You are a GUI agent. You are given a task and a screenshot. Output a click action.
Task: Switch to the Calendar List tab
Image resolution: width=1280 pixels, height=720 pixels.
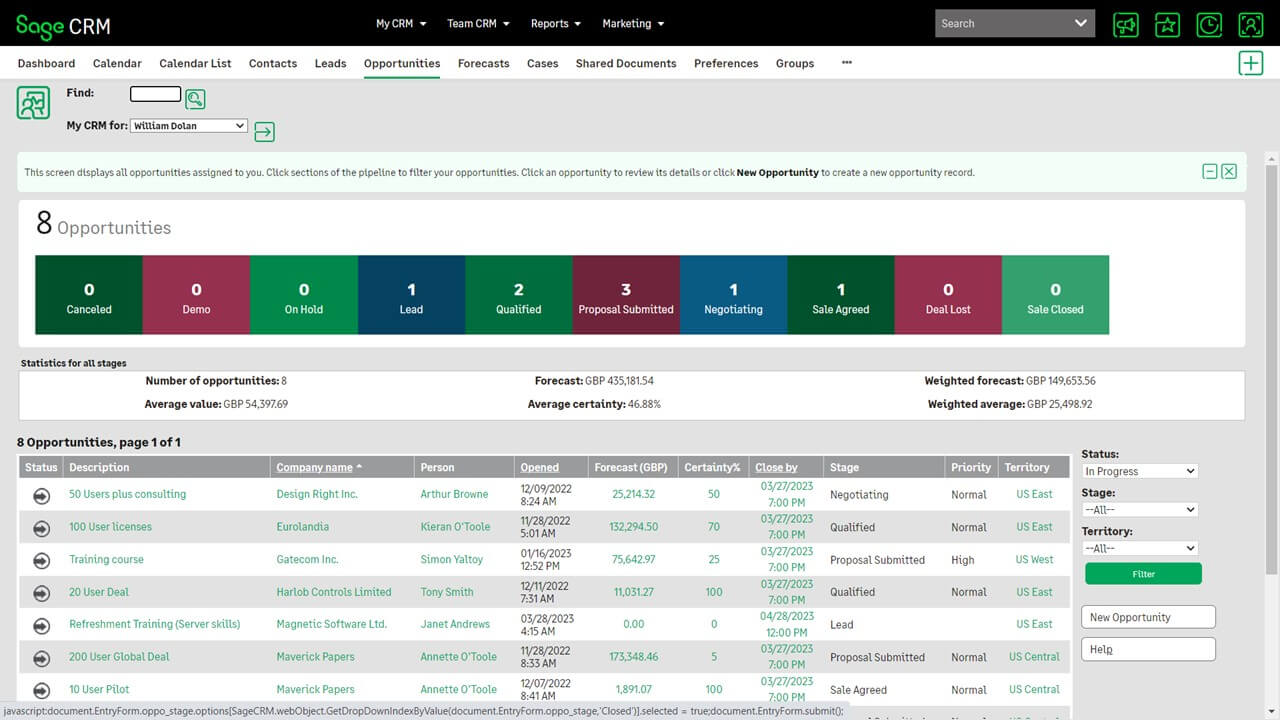coord(195,63)
